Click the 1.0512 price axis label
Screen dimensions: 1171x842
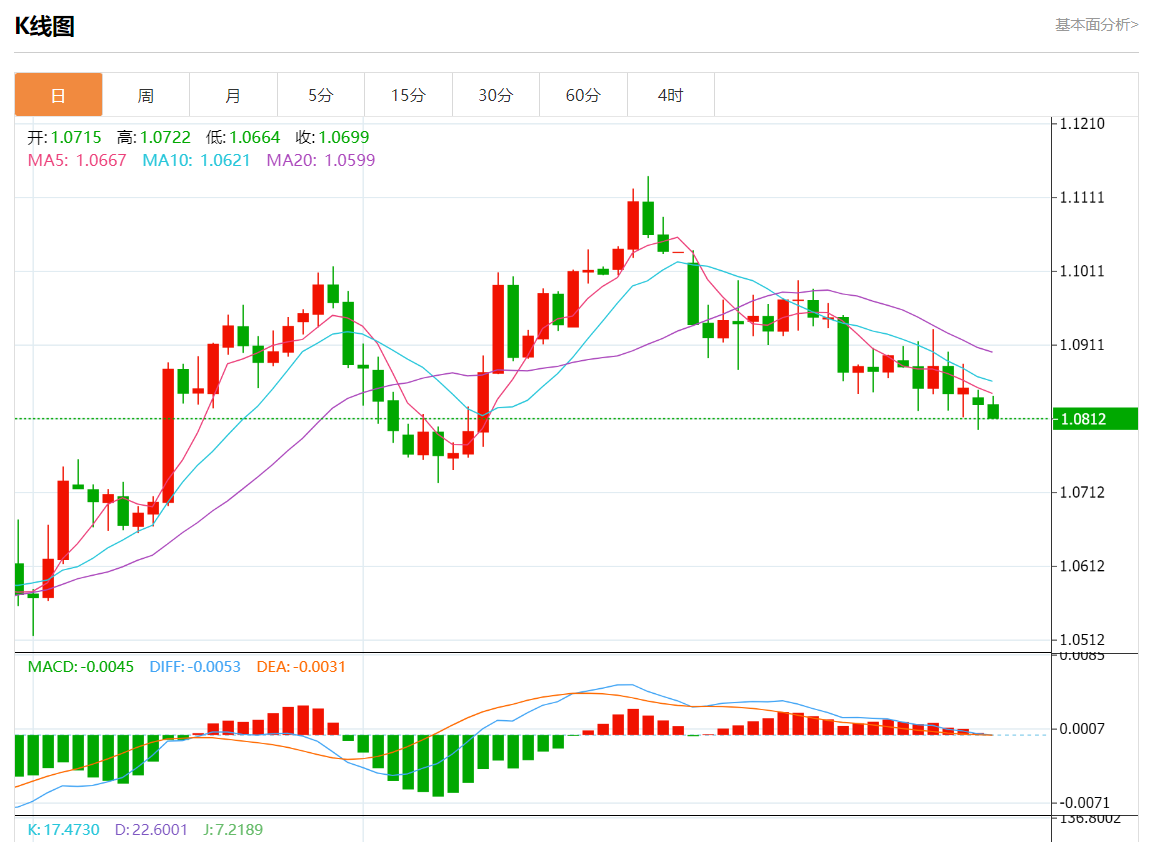(x=1082, y=640)
